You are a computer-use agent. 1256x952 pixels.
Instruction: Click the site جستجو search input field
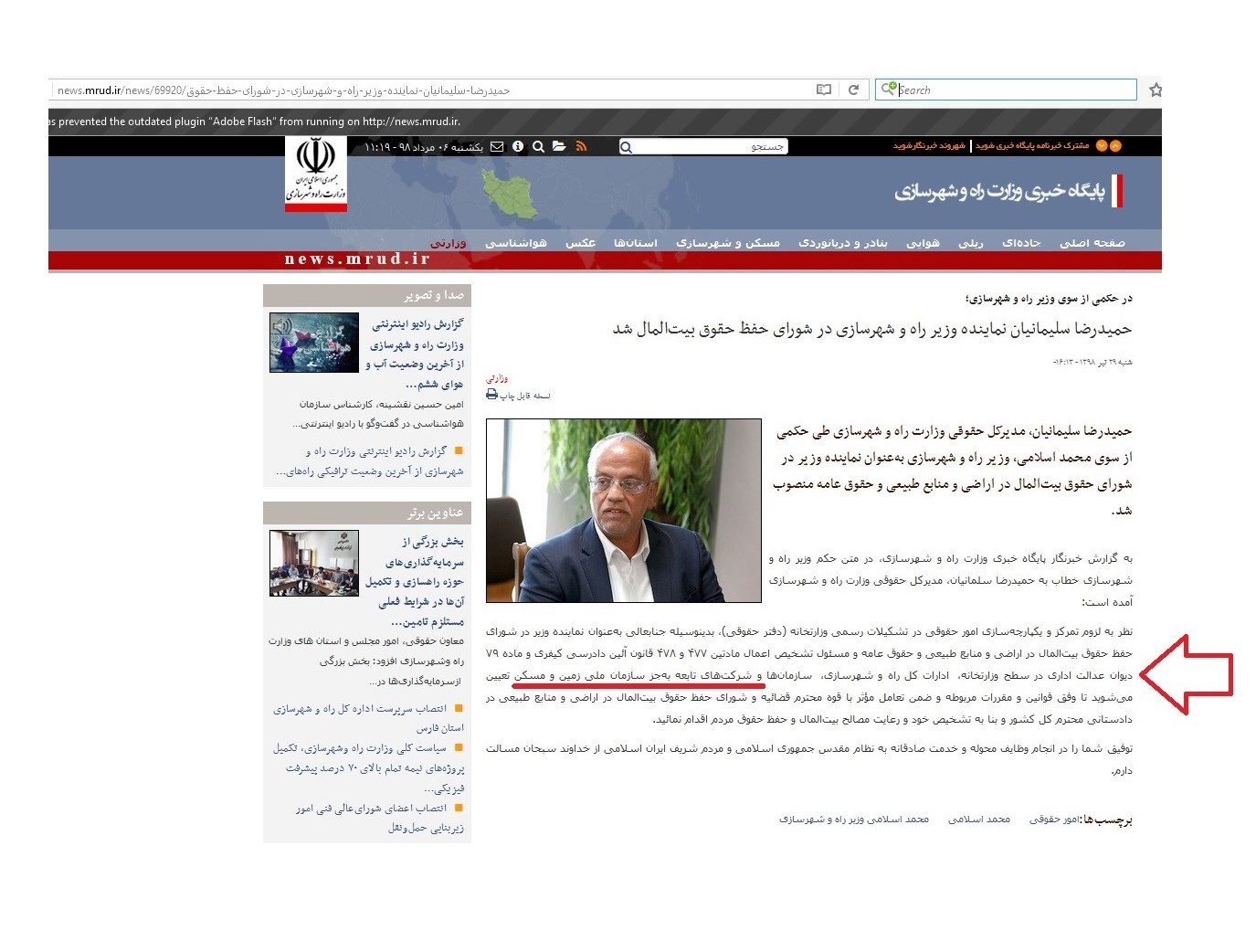pyautogui.click(x=710, y=147)
